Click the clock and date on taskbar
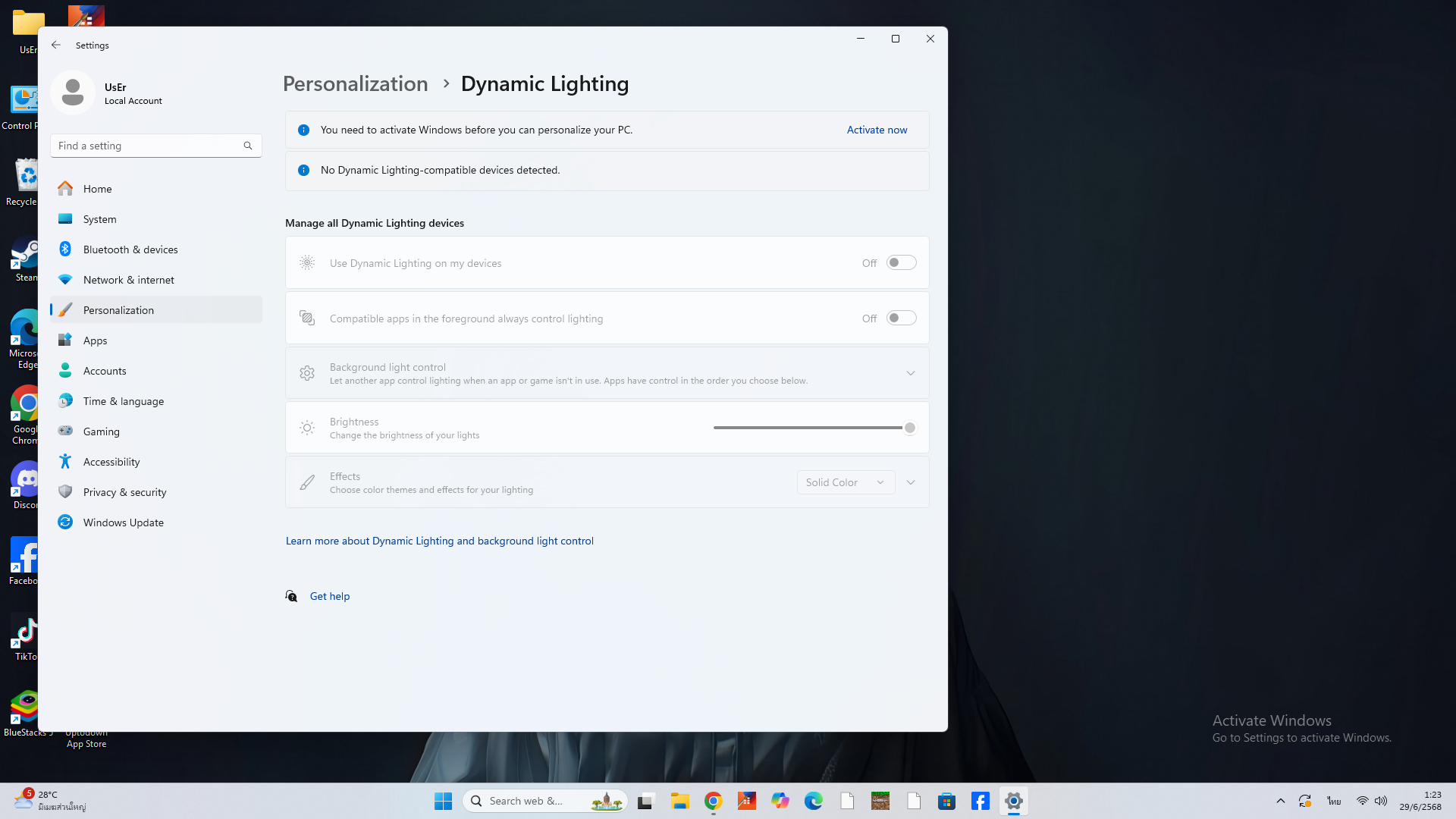 (1420, 801)
